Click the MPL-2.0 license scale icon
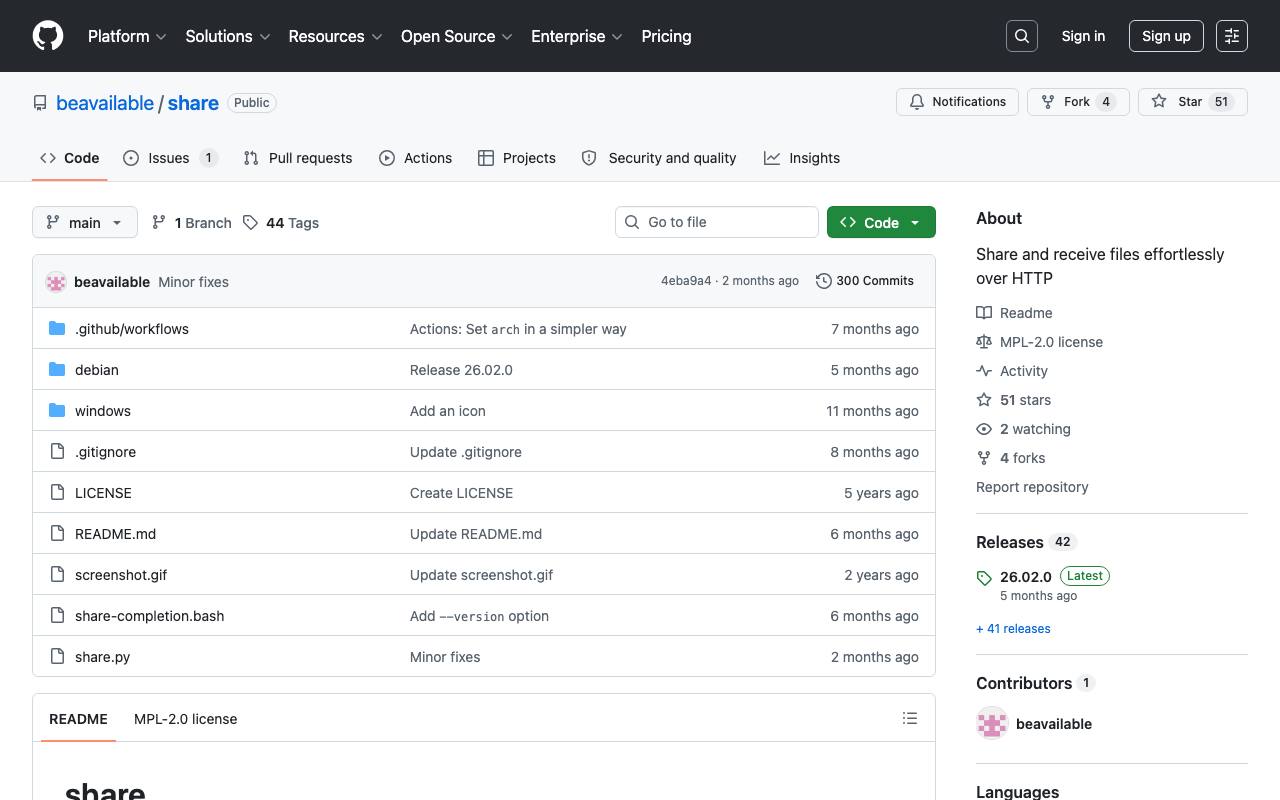Image resolution: width=1280 pixels, height=800 pixels. (x=984, y=342)
